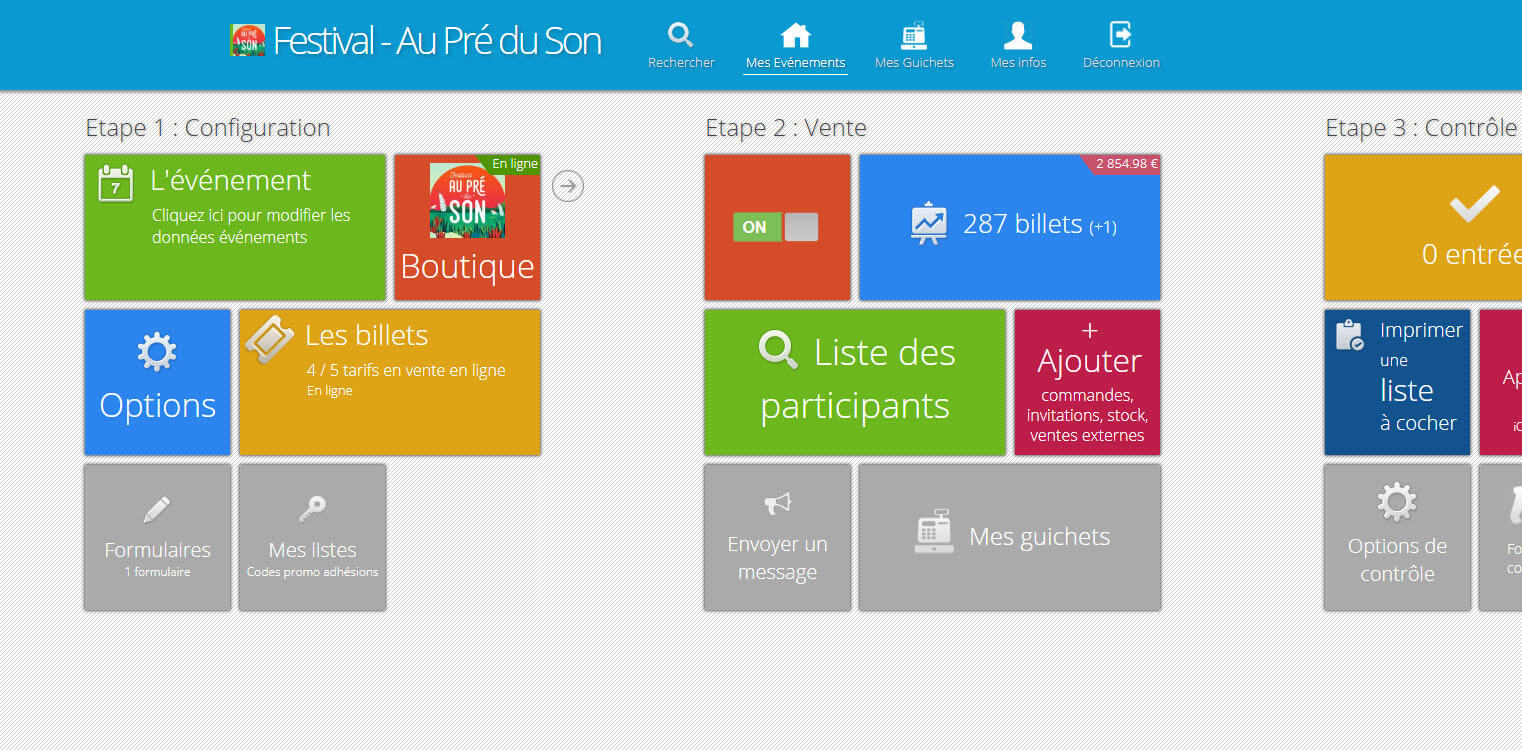Click the Mes infos user icon

click(1017, 36)
